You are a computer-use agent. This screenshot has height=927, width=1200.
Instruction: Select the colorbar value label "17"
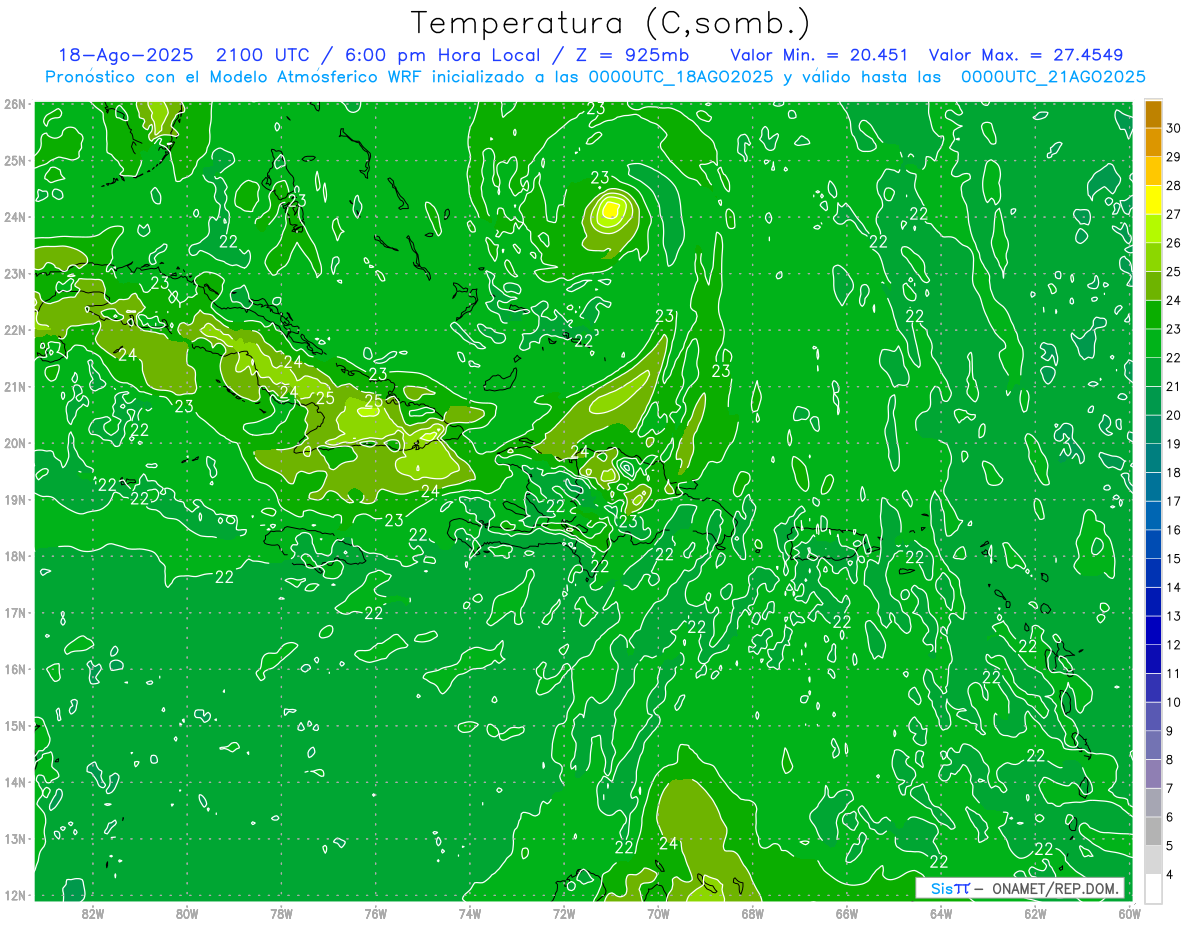[1174, 501]
